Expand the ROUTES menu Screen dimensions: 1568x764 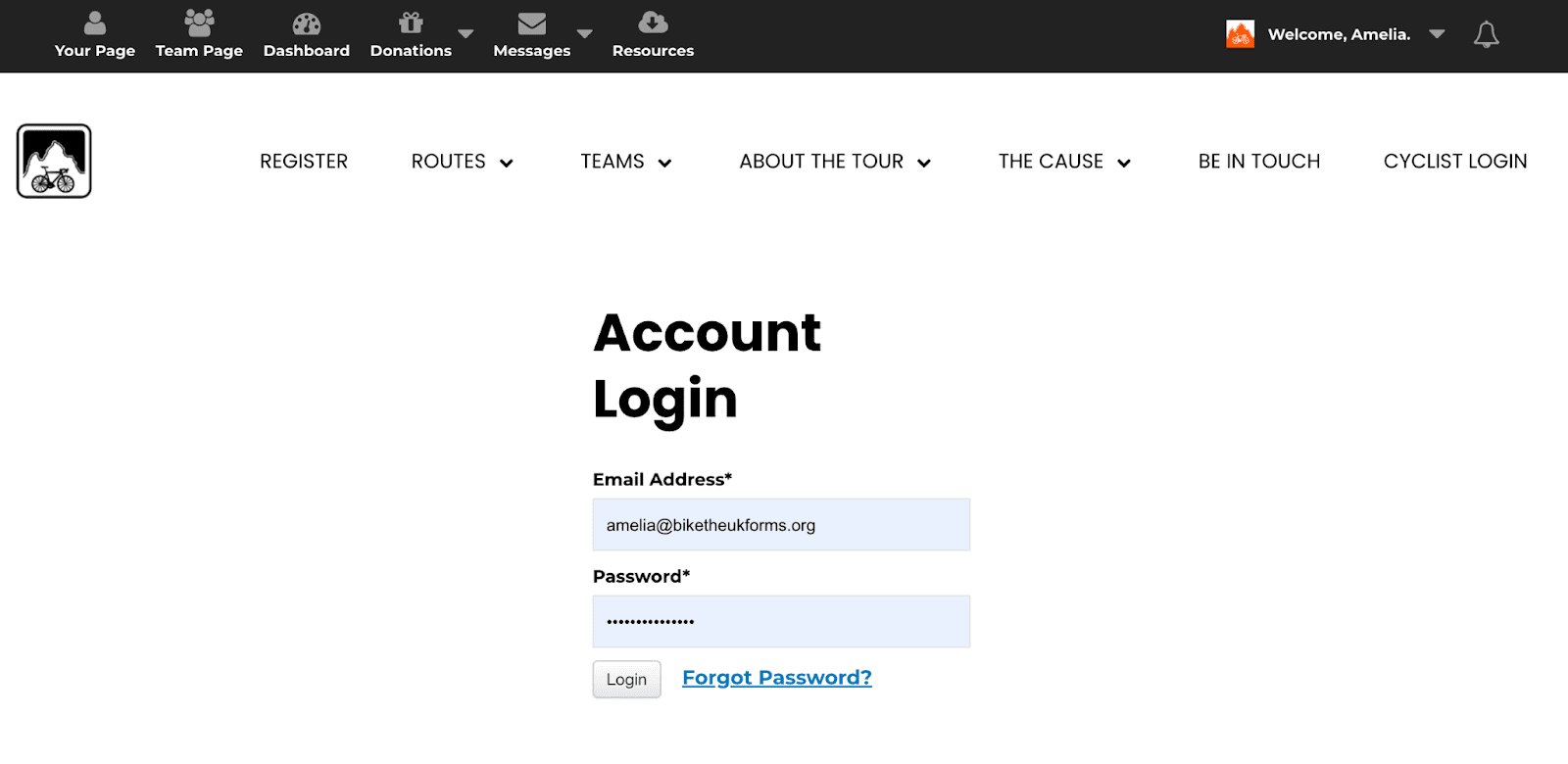[x=462, y=162]
